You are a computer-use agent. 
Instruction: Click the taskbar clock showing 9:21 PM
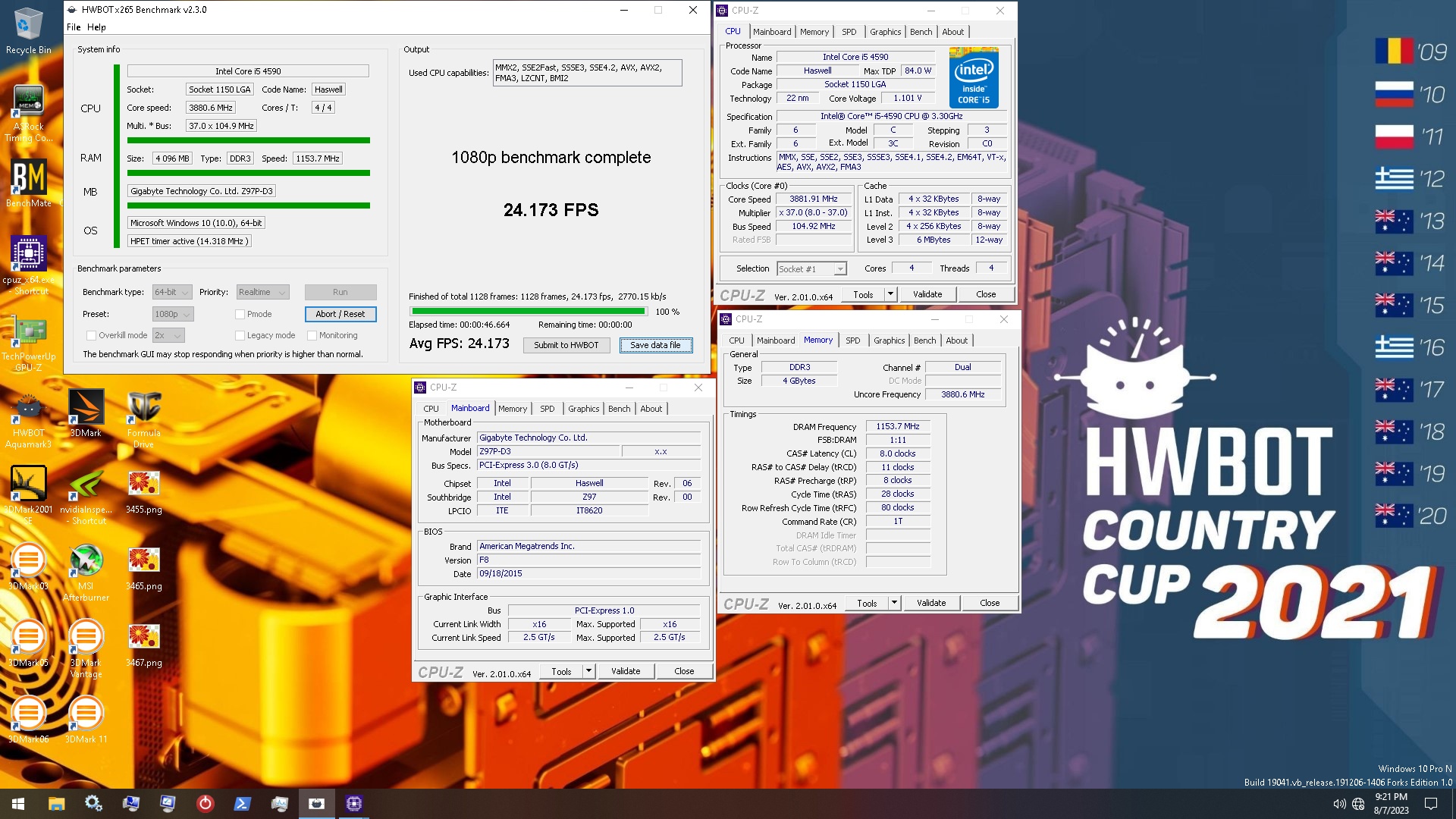click(x=1391, y=804)
